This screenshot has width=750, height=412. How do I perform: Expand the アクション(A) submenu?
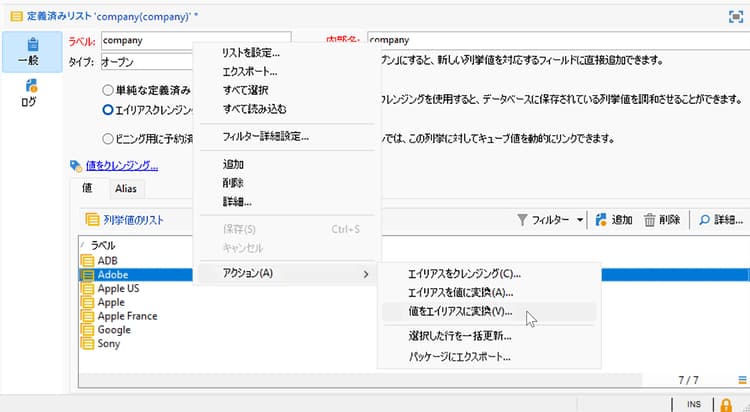point(287,273)
